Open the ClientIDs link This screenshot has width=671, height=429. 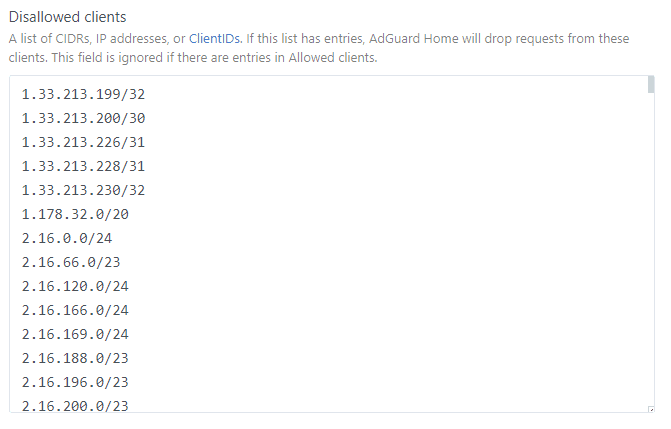214,39
